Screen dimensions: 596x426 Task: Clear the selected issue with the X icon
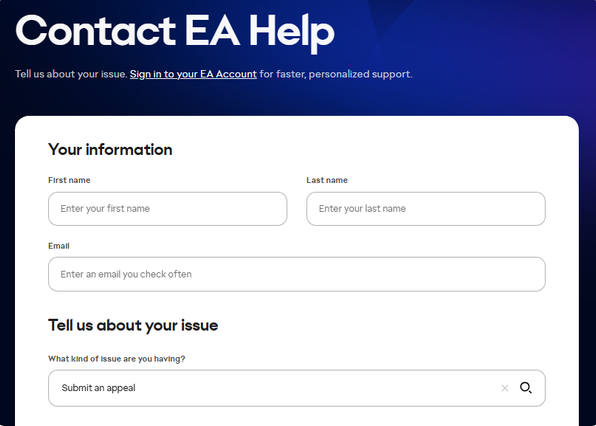505,388
